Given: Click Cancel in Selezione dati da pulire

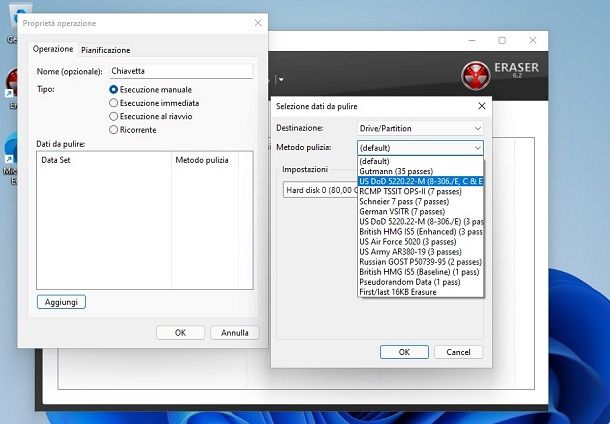Looking at the screenshot, I should [458, 352].
